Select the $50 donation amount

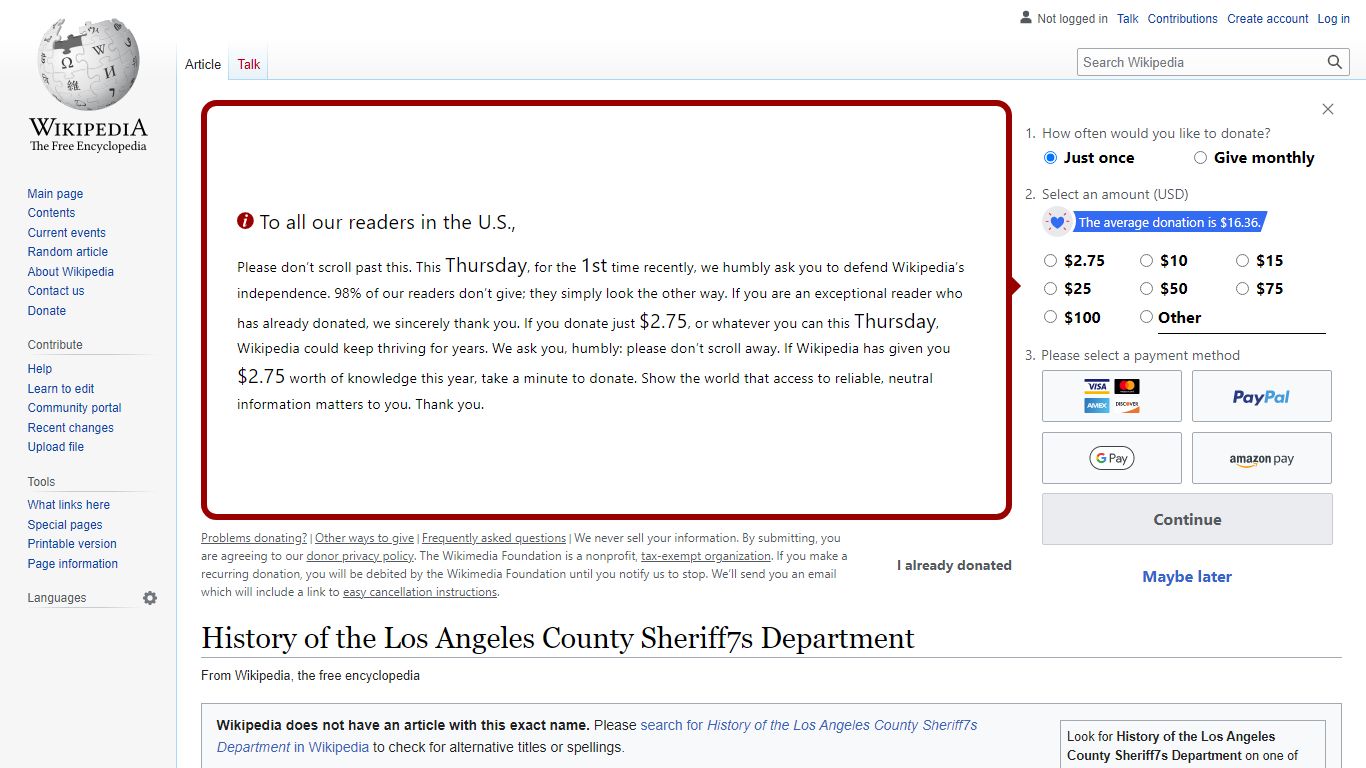point(1146,289)
